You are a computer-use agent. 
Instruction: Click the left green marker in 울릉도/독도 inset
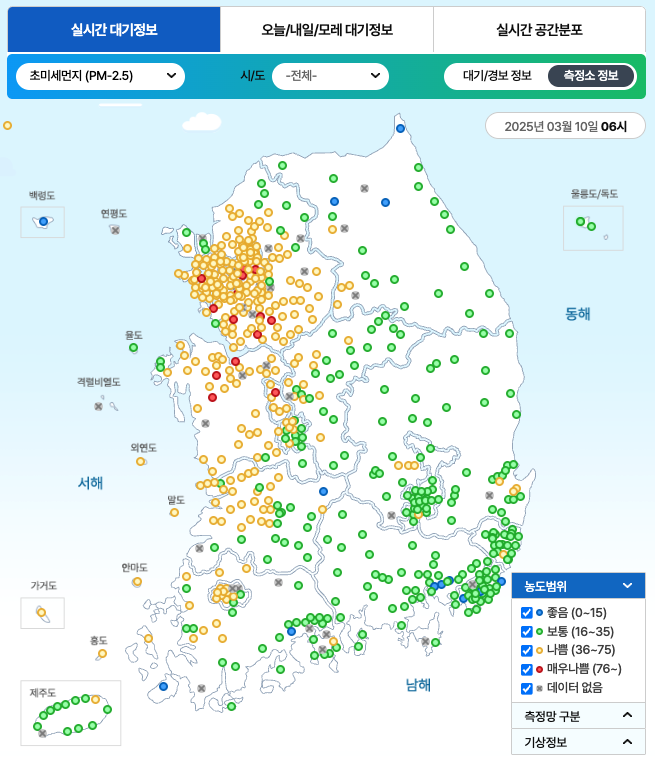click(x=580, y=221)
